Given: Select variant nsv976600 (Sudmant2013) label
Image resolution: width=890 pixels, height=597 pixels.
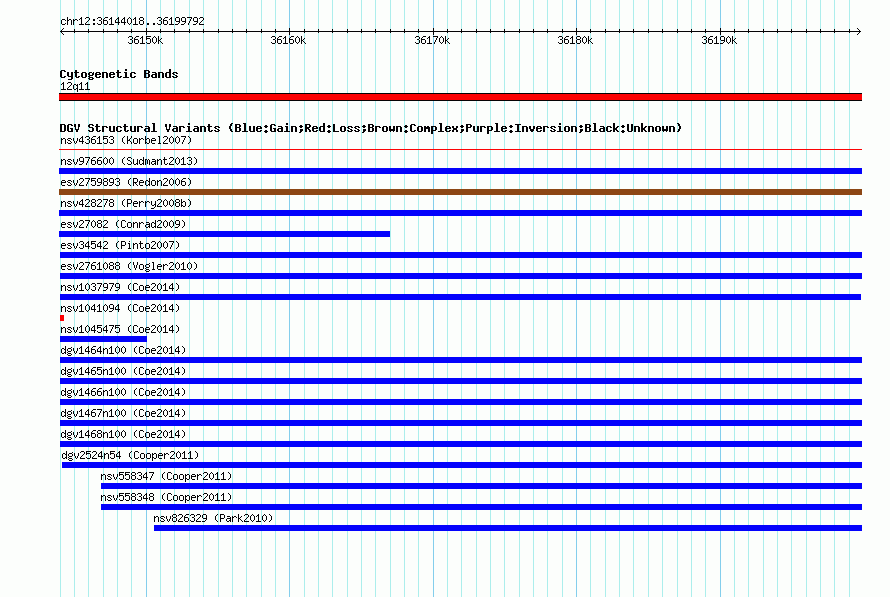Looking at the screenshot, I should click(x=129, y=161).
